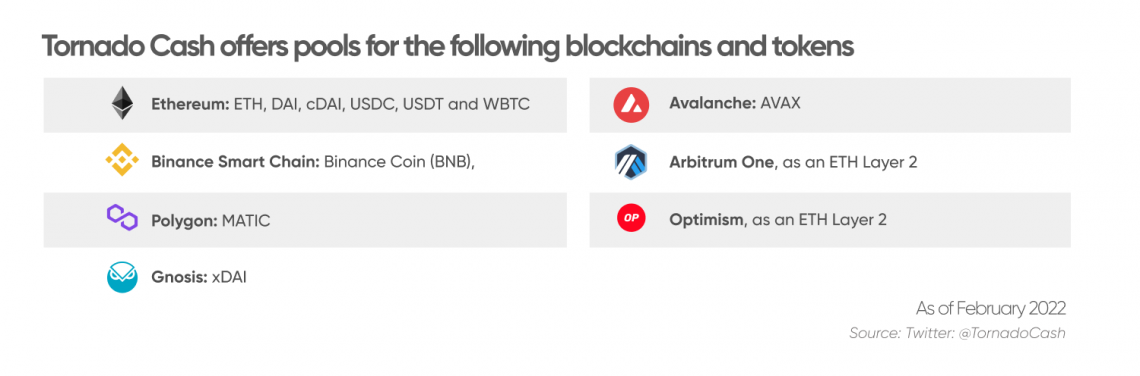Select the Source: Twitter caption
The height and width of the screenshot is (376, 1140).
pyautogui.click(x=907, y=333)
